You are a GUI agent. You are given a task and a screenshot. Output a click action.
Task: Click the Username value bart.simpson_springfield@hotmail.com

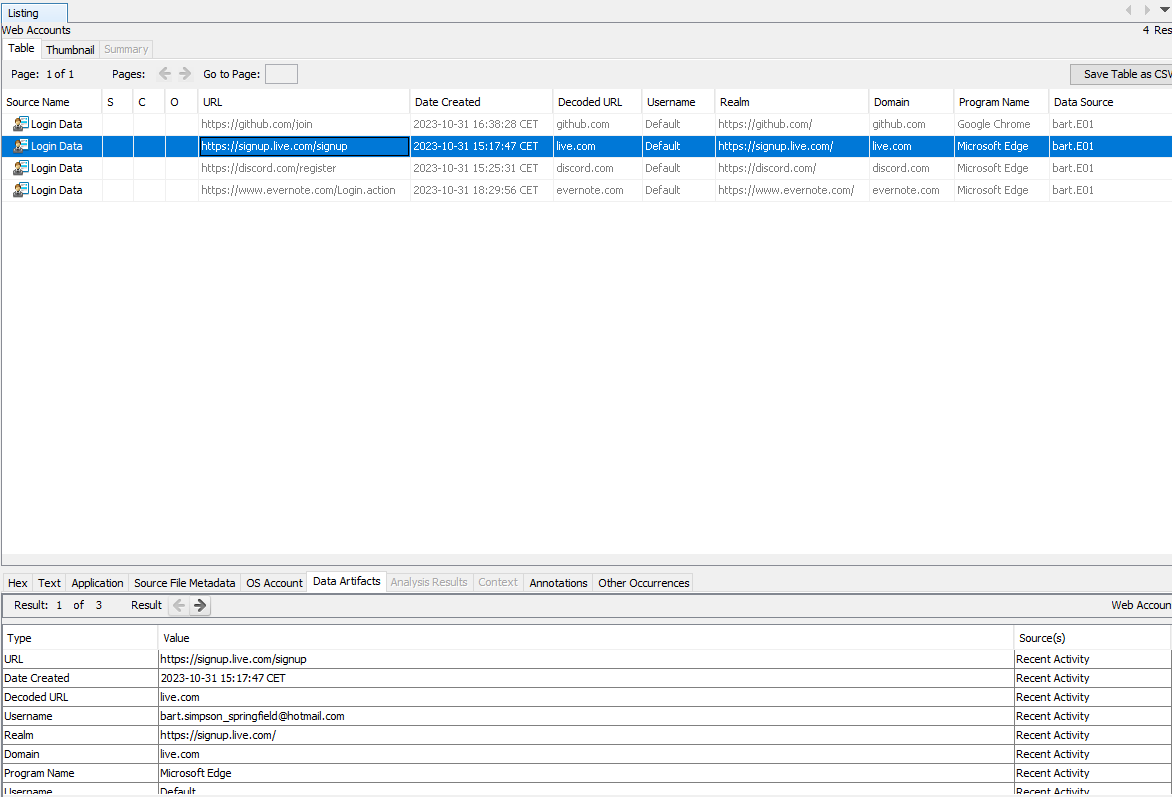click(252, 716)
